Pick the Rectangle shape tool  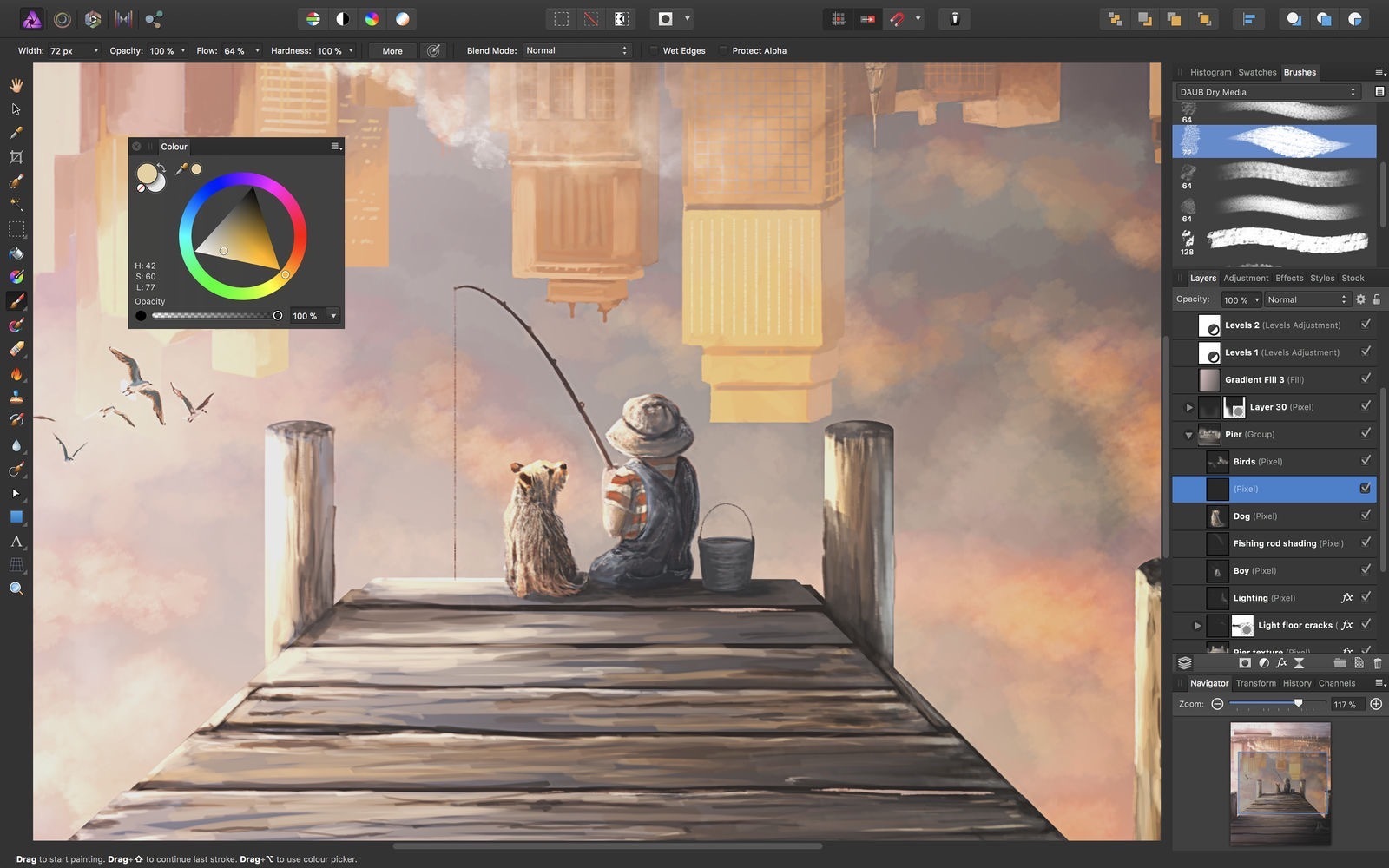point(16,516)
